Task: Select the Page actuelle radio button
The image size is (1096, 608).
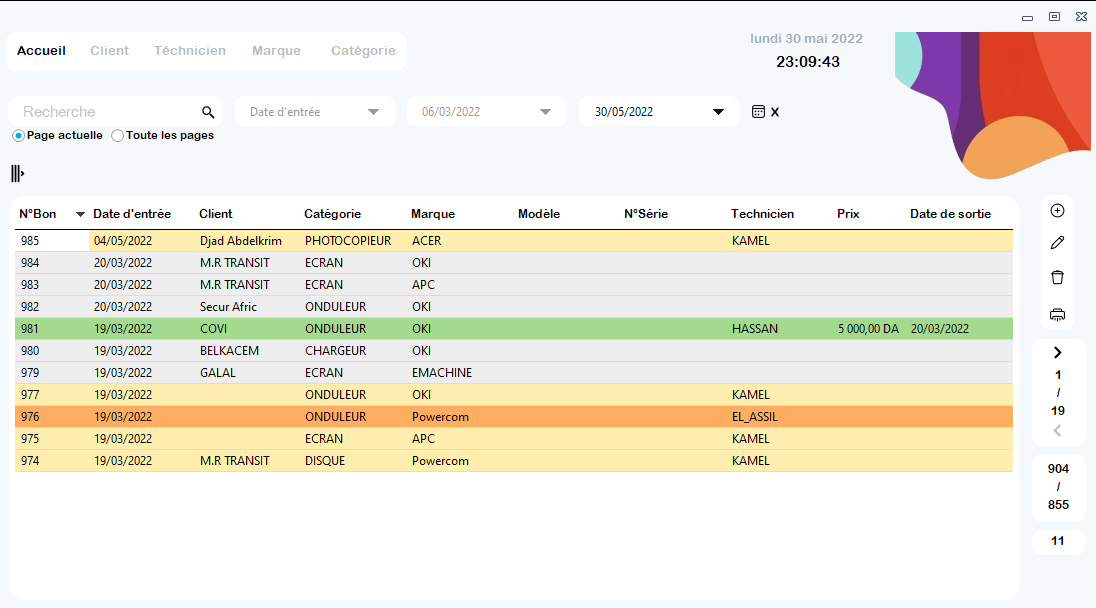Action: pyautogui.click(x=18, y=136)
